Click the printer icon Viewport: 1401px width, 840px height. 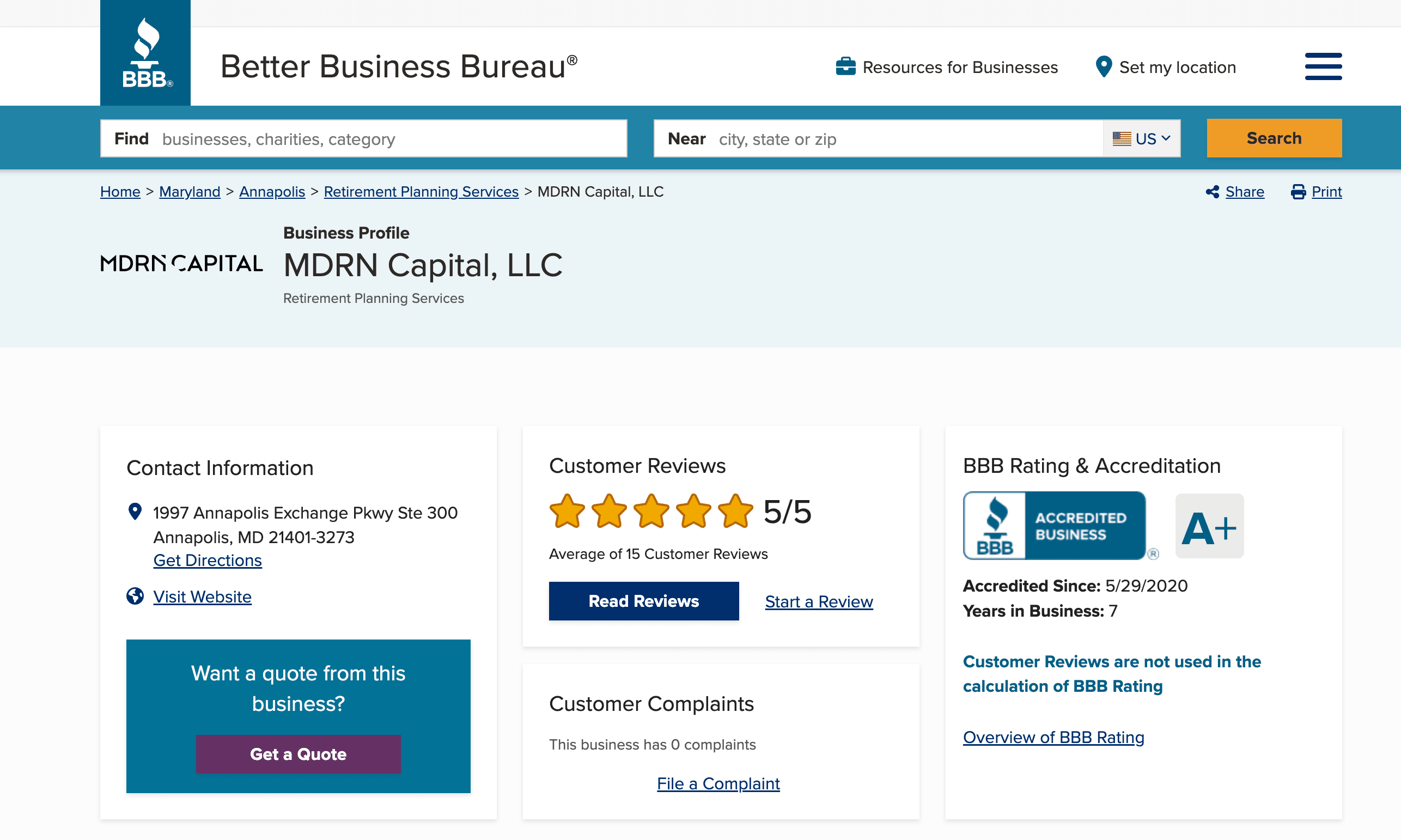pos(1298,192)
